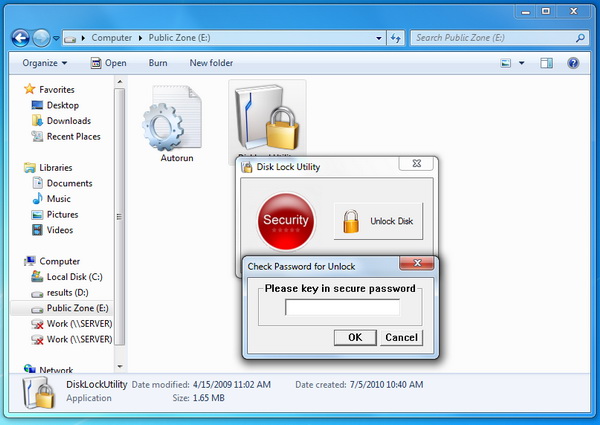
Task: Click the Unlock Disk button
Action: [378, 221]
